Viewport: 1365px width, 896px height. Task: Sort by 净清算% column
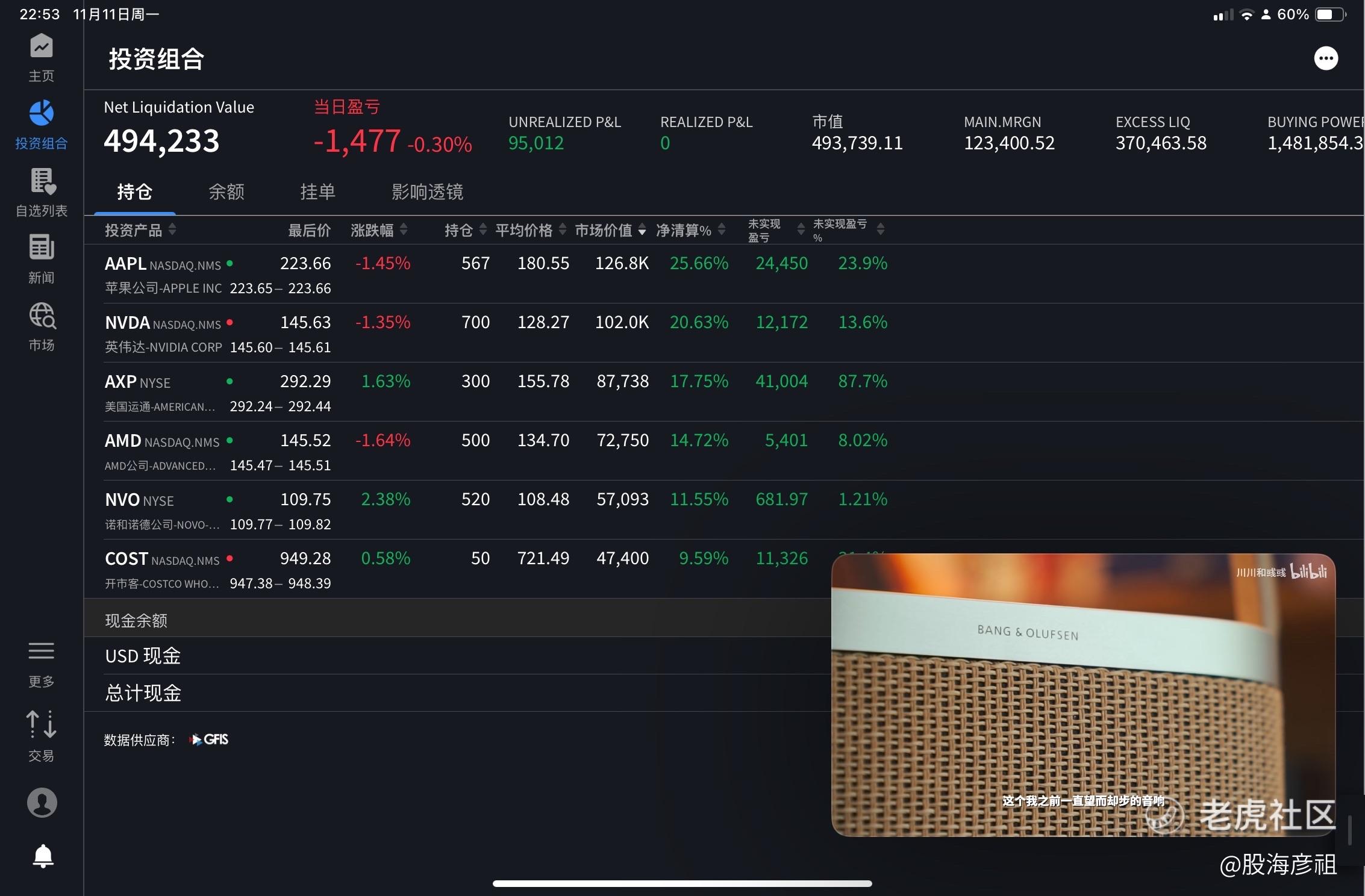[x=690, y=230]
